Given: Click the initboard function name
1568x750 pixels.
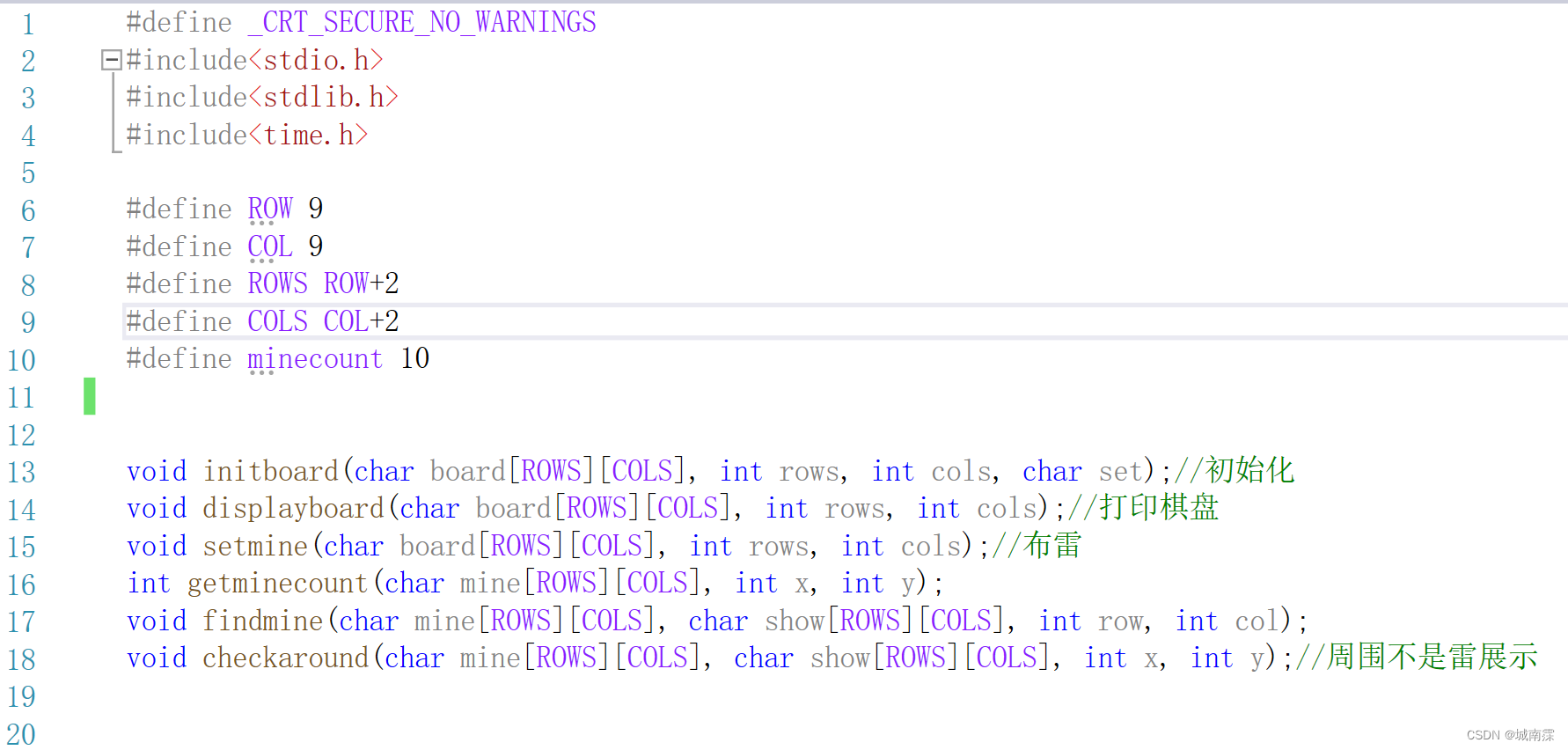Looking at the screenshot, I should (271, 471).
